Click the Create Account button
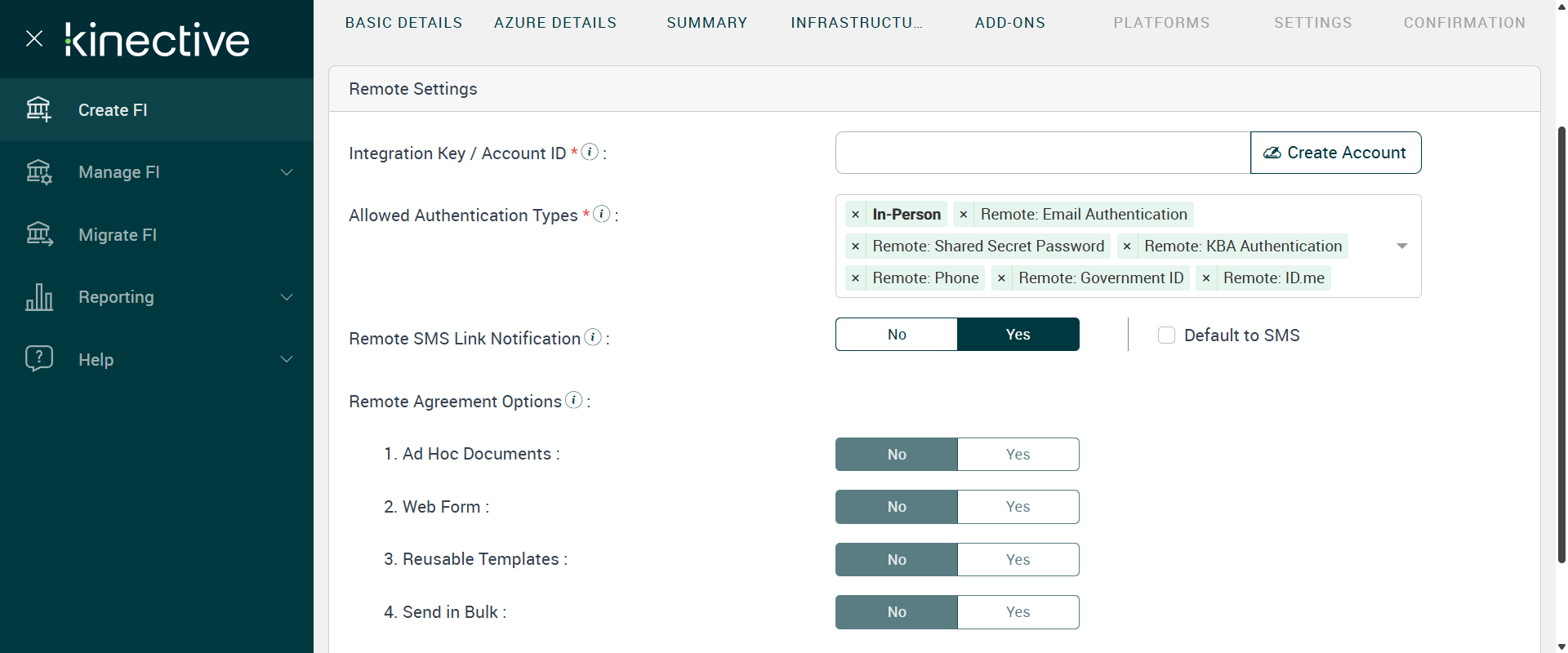Image resolution: width=1568 pixels, height=653 pixels. (x=1335, y=153)
